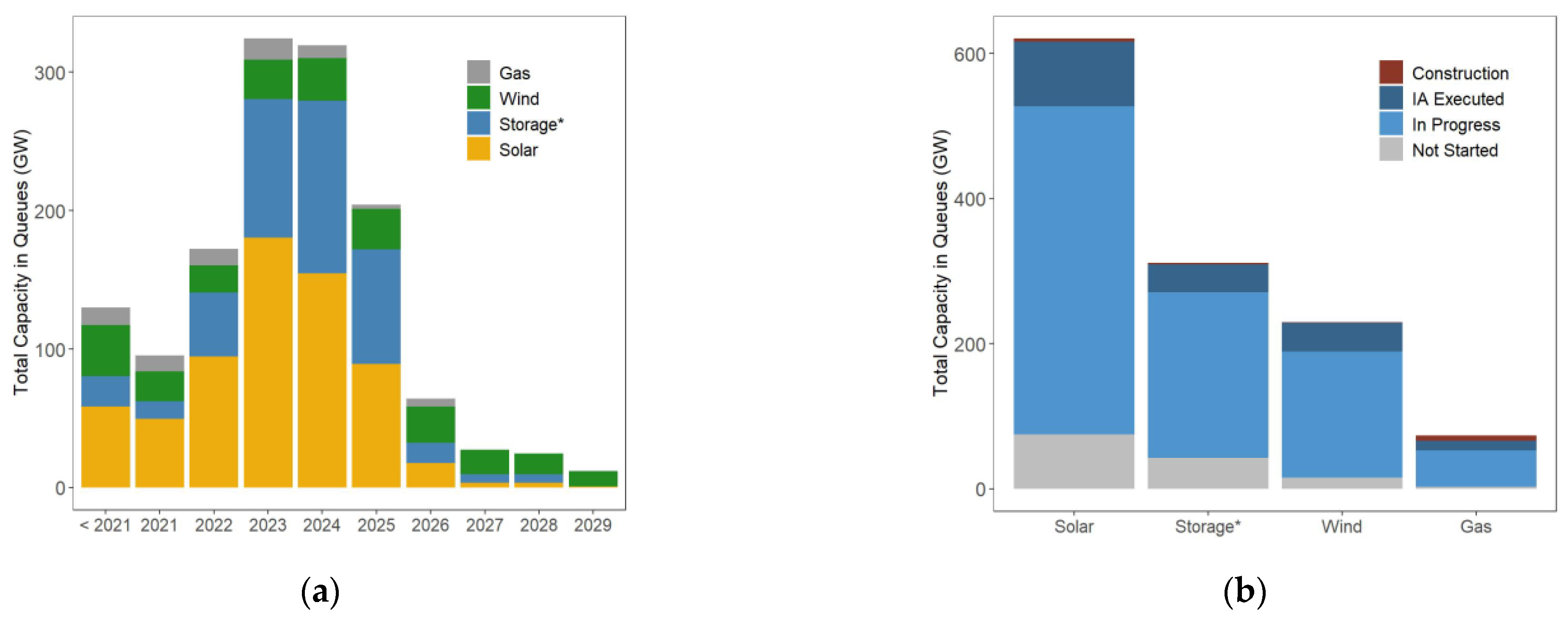Click the Storage* x-axis label
Viewport: 1568px width, 619px height.
pyautogui.click(x=1208, y=527)
